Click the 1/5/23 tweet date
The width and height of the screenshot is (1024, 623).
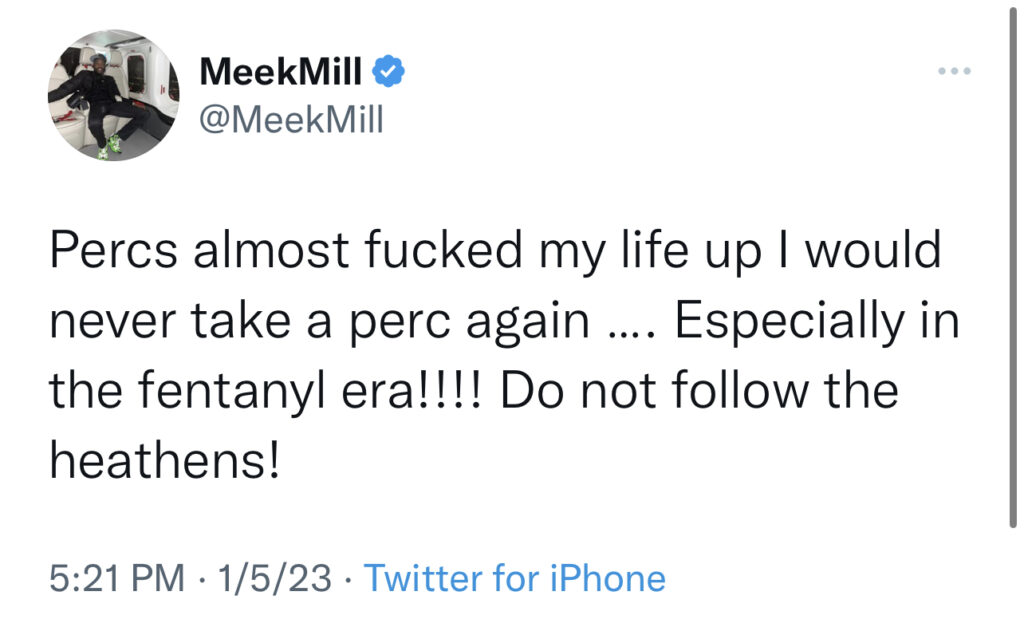[x=274, y=579]
